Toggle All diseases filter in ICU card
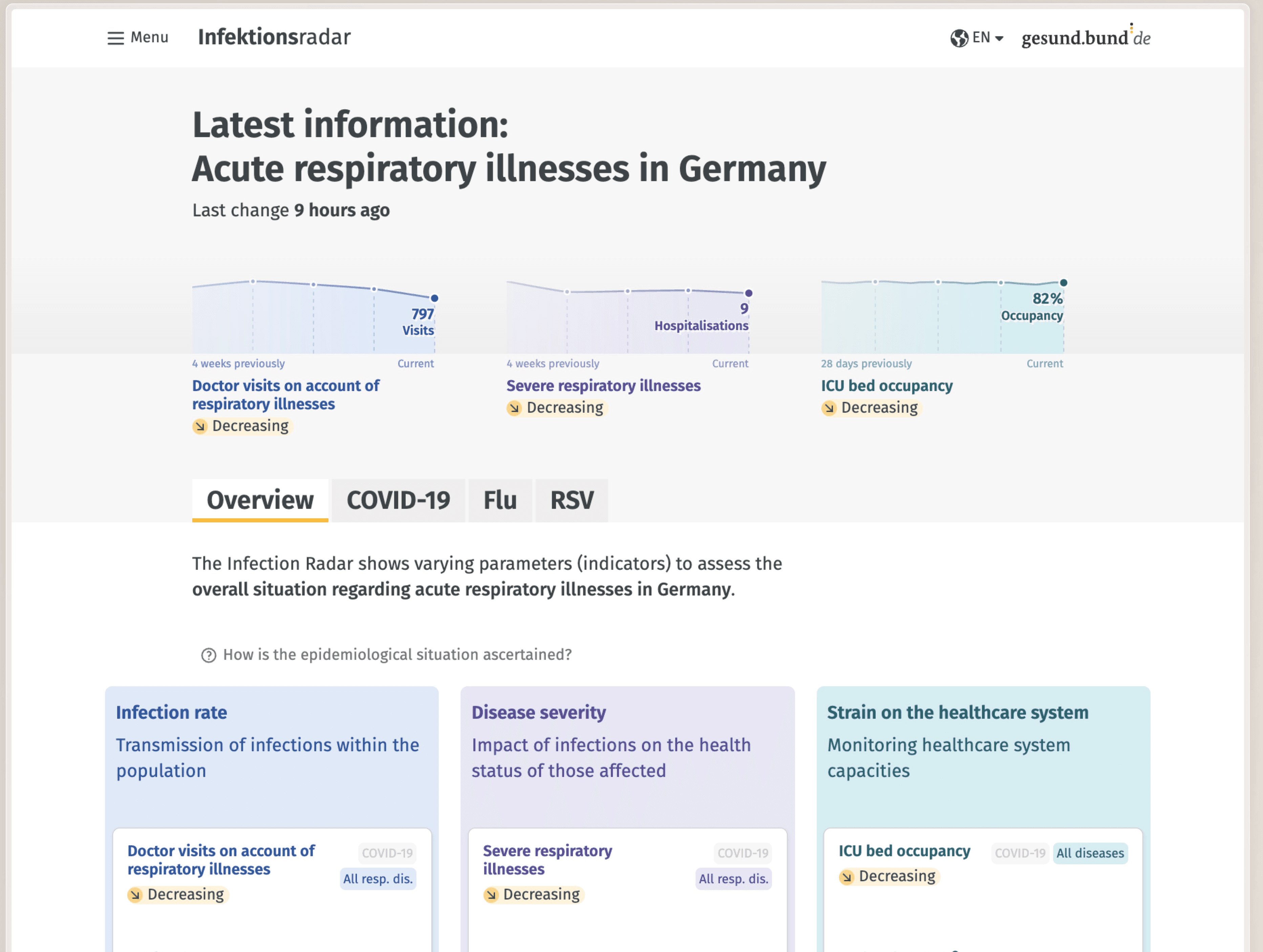Screen dimensions: 1263x952 pos(1089,853)
